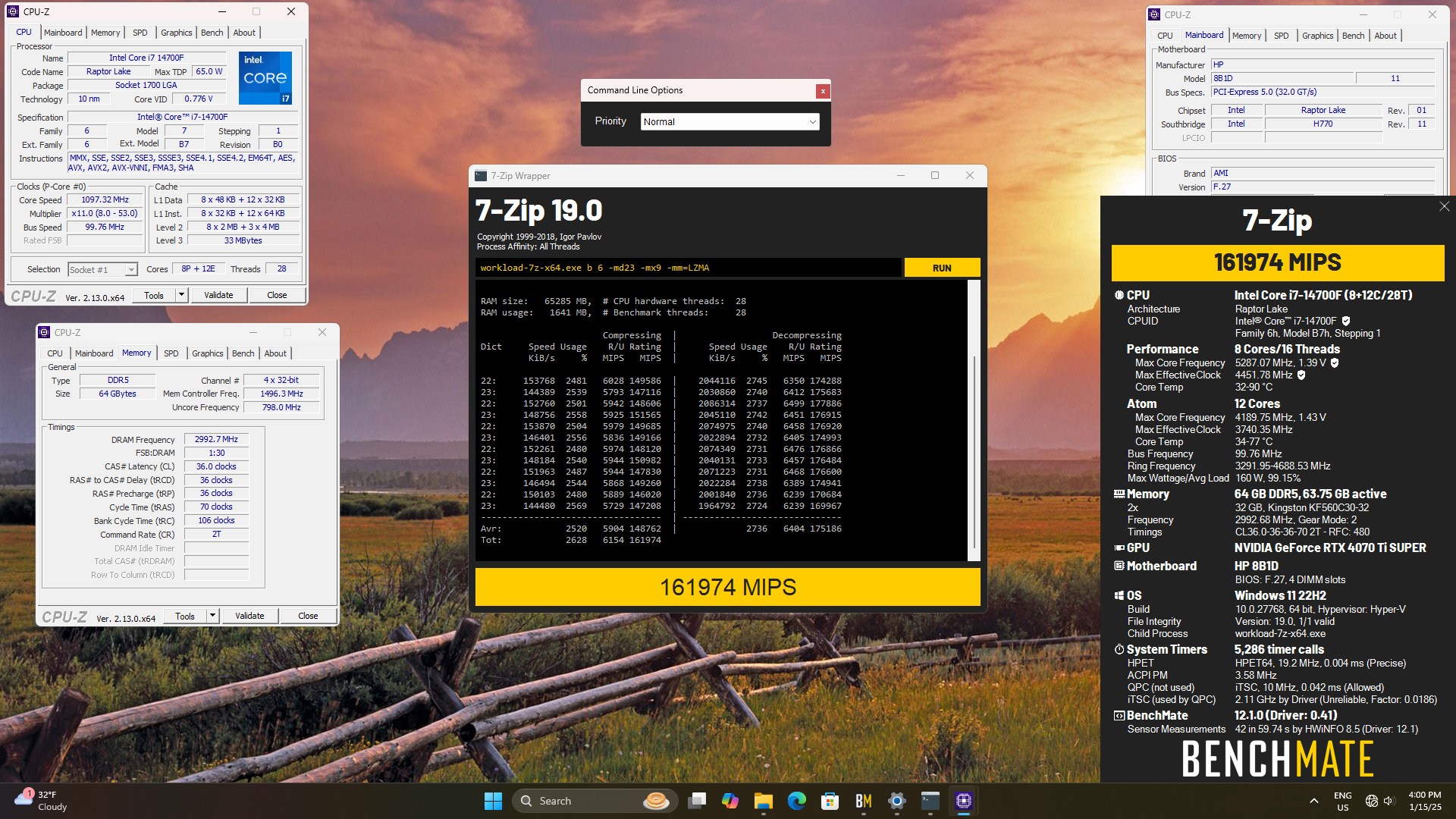Click the CPU-Z chip taskbar icon
This screenshot has width=1456, height=819.
tap(963, 801)
